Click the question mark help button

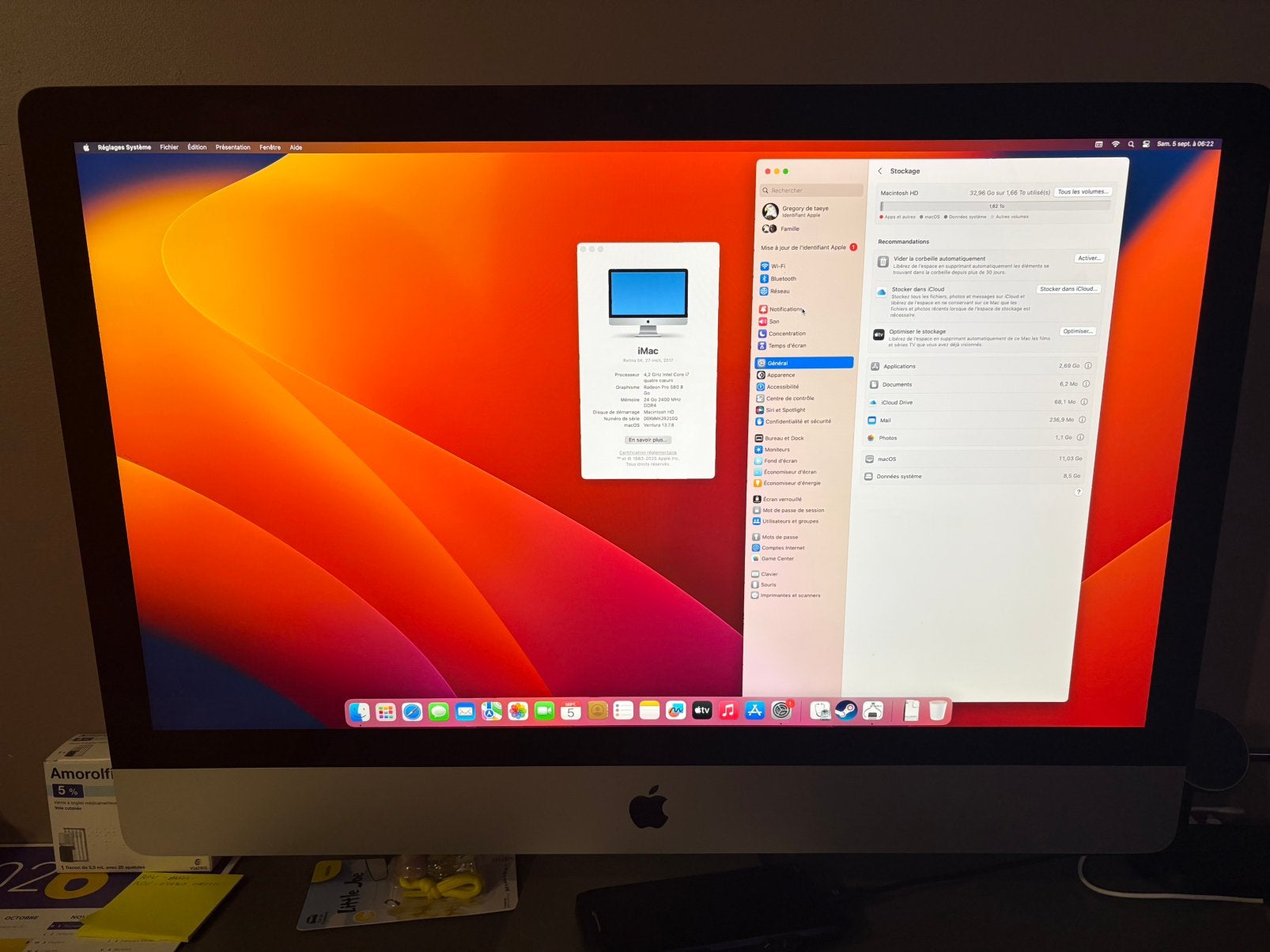point(1078,492)
